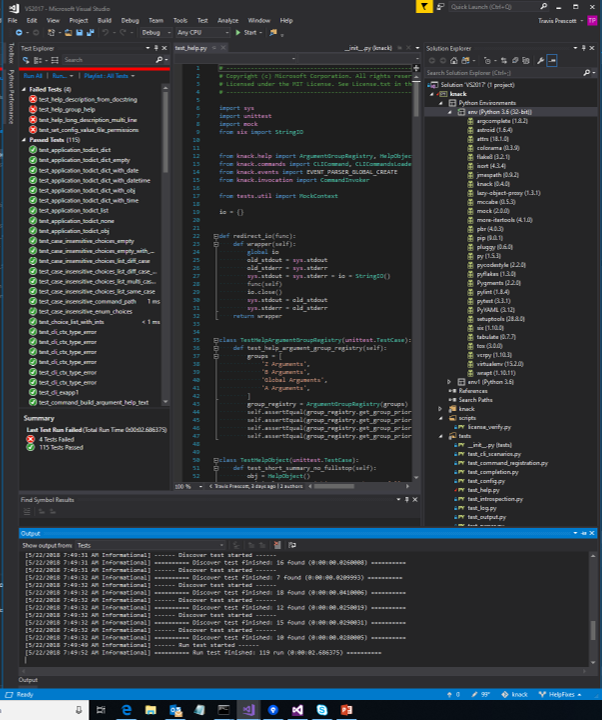Click the HelpFixes branch status bar item
Screen dimensions: 602x720
point(560,695)
